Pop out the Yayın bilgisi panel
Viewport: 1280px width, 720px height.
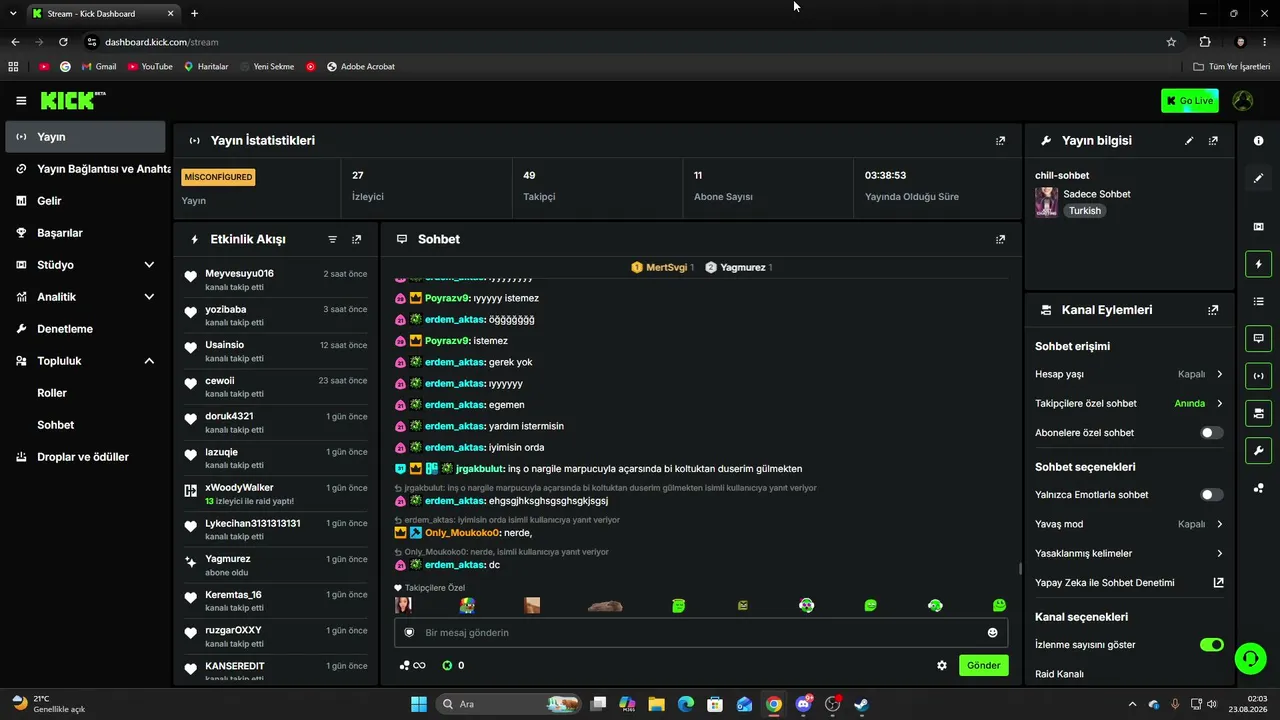click(1213, 141)
